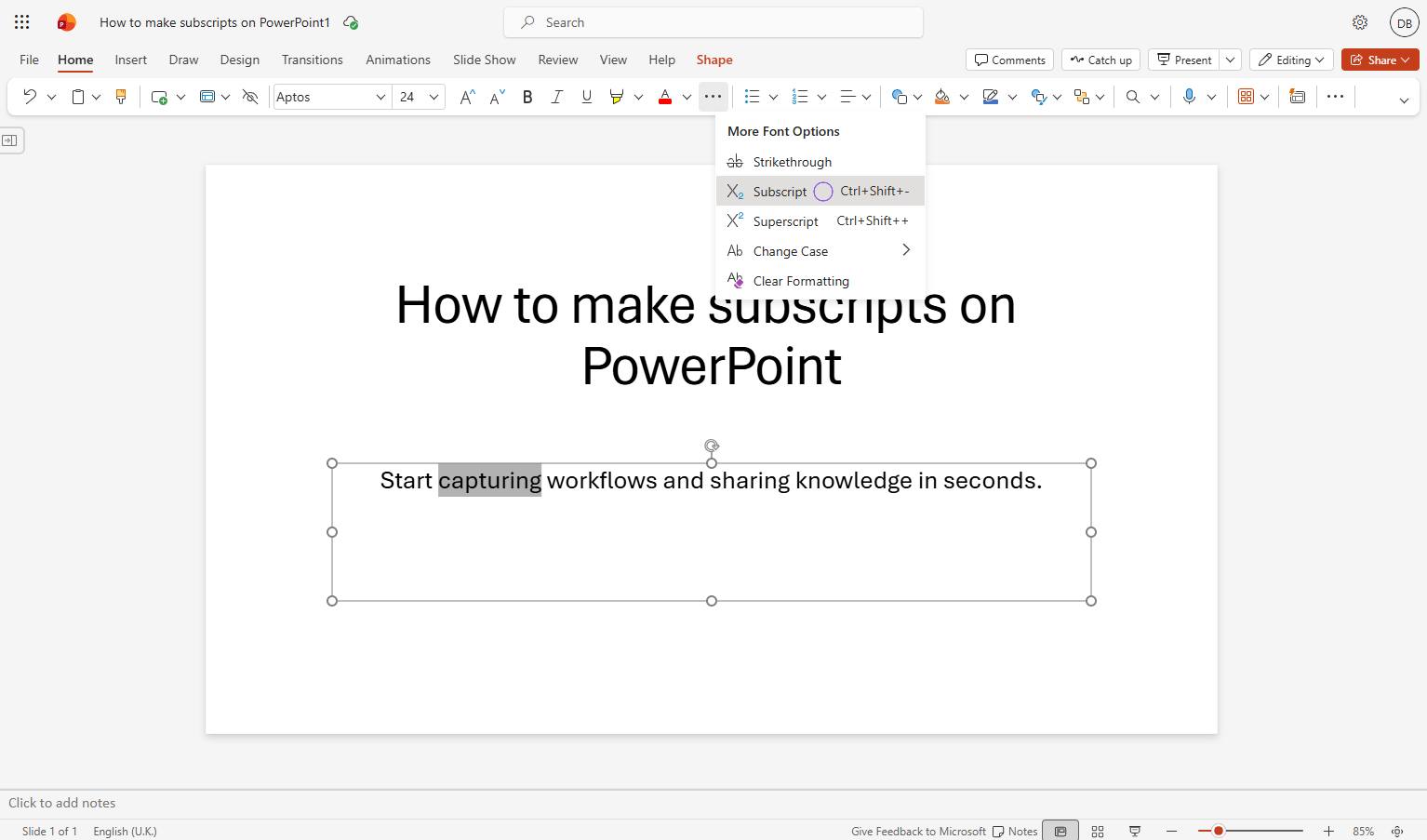Open the Editing mode dropdown

click(x=1291, y=60)
